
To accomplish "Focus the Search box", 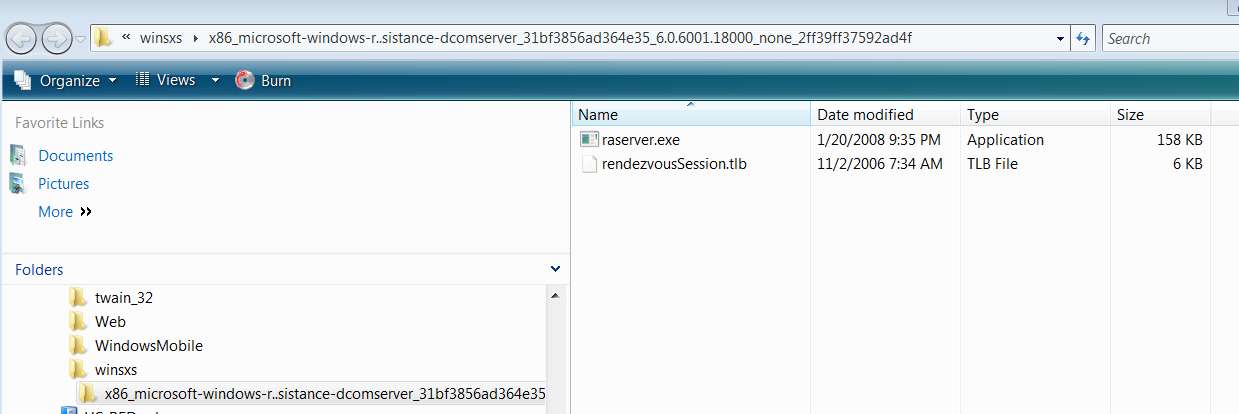I will 1170,39.
